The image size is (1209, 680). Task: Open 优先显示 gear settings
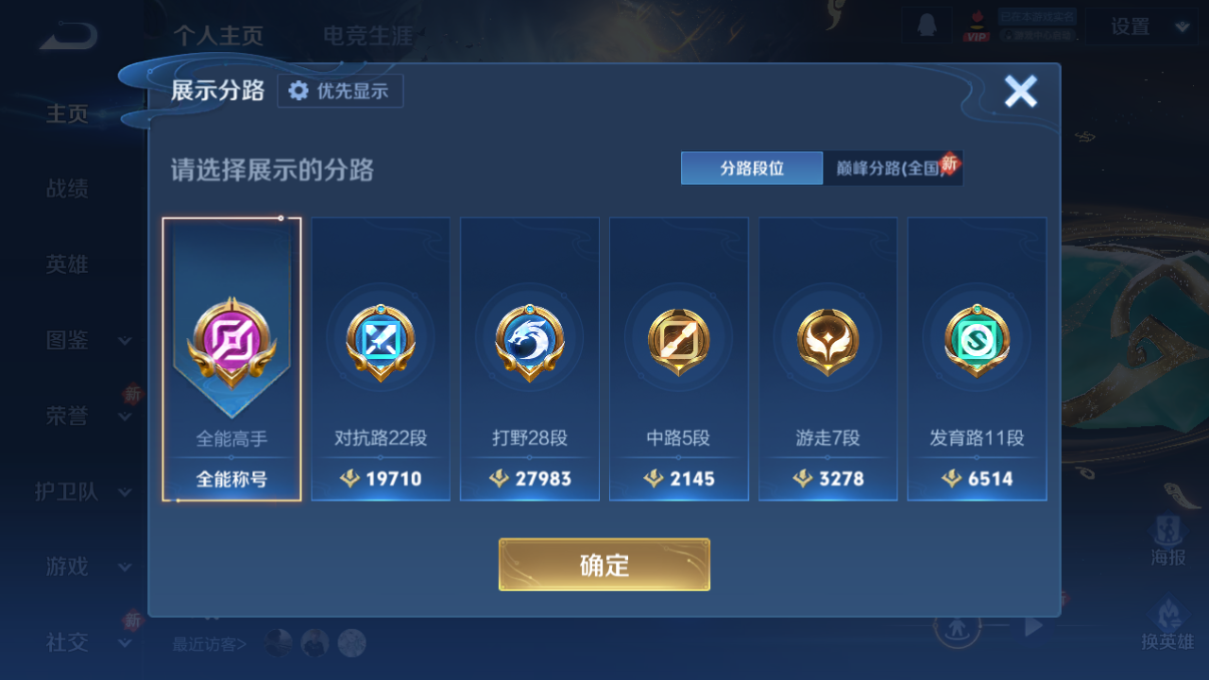340,91
